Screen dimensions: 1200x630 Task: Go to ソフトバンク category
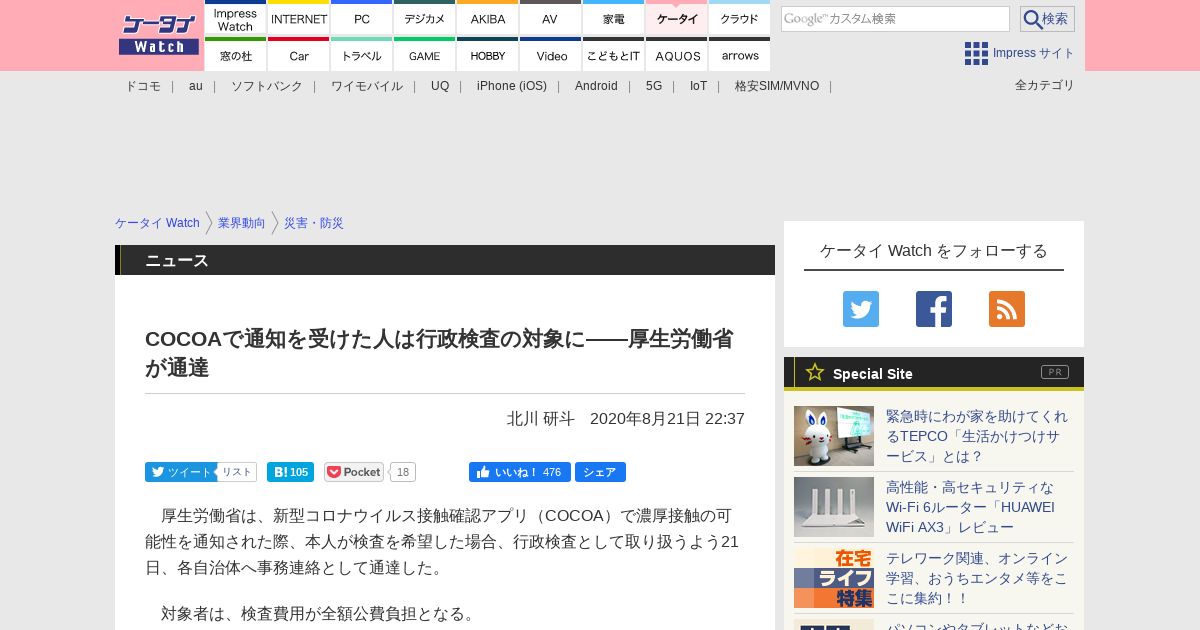267,86
